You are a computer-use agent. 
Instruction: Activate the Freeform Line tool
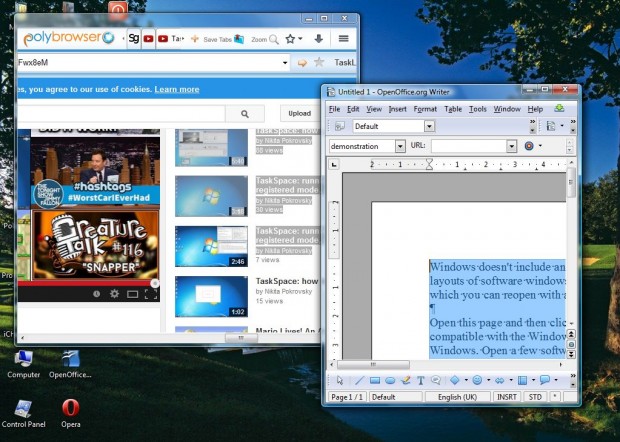pos(405,380)
